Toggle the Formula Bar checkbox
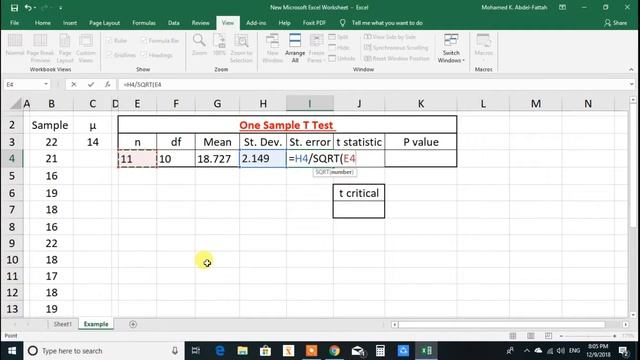640x360 pixels. (x=143, y=40)
